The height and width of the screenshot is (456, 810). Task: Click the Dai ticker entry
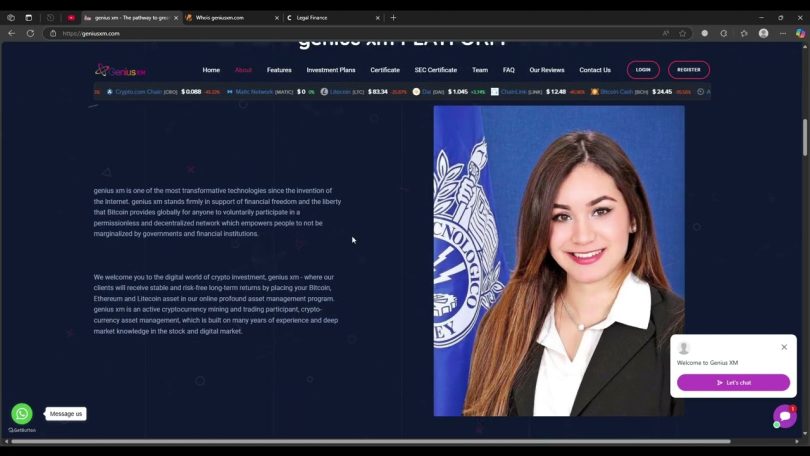[449, 92]
